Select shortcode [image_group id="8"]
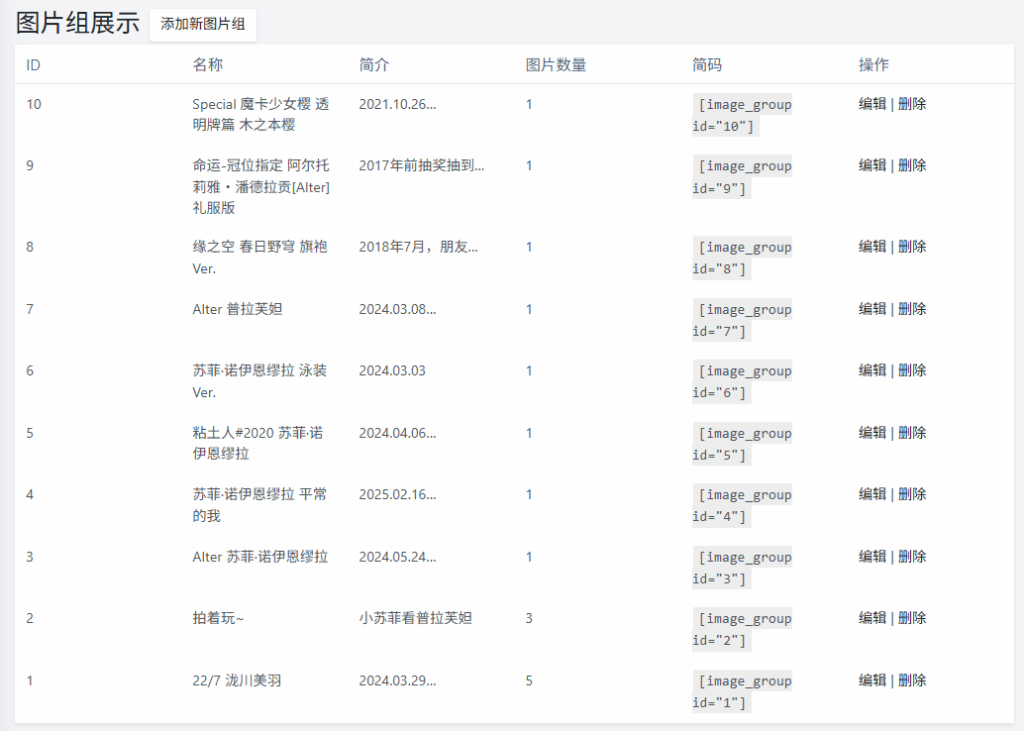The height and width of the screenshot is (731, 1024). 743,258
